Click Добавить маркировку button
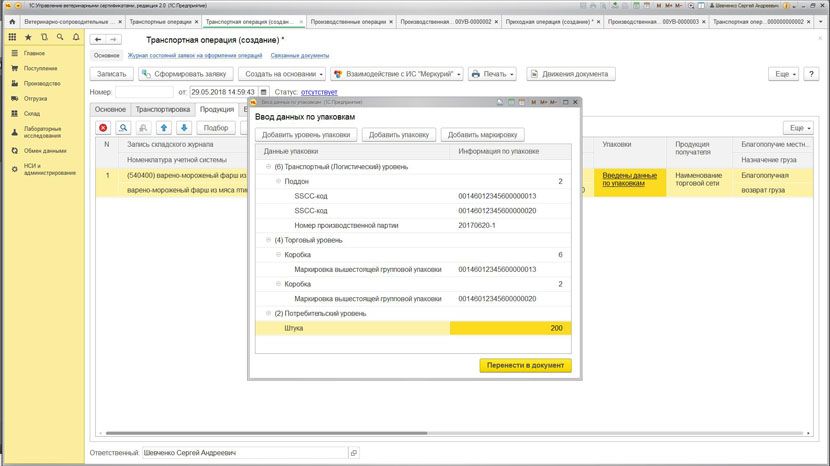This screenshot has height=466, width=830. coord(482,135)
